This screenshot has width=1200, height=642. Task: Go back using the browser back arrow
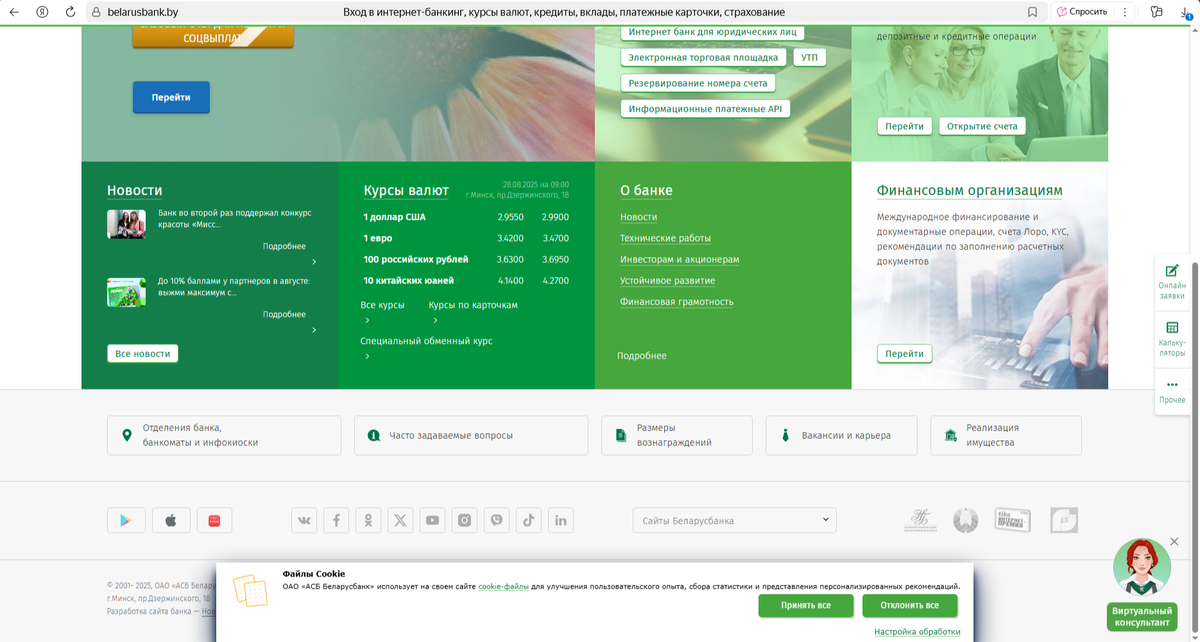(x=14, y=12)
